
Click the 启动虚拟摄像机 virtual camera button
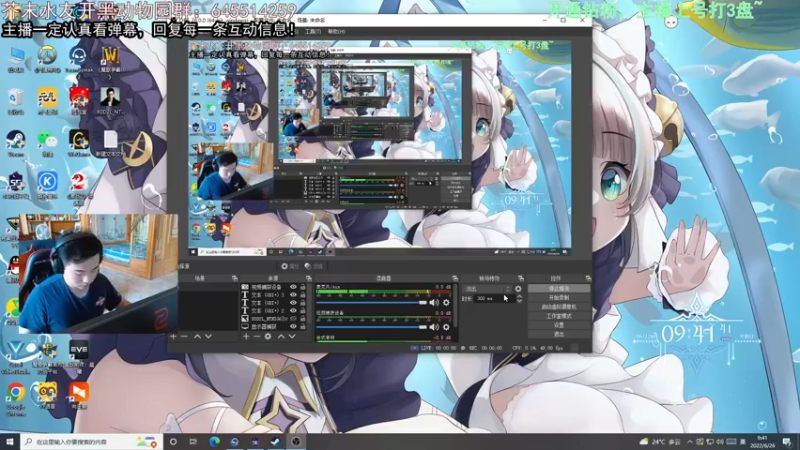(559, 307)
